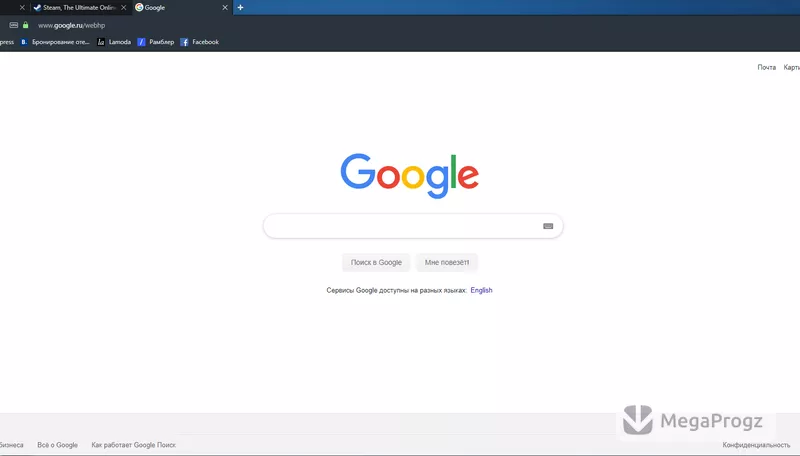
Task: Open the Lamoda bookmark
Action: 114,42
